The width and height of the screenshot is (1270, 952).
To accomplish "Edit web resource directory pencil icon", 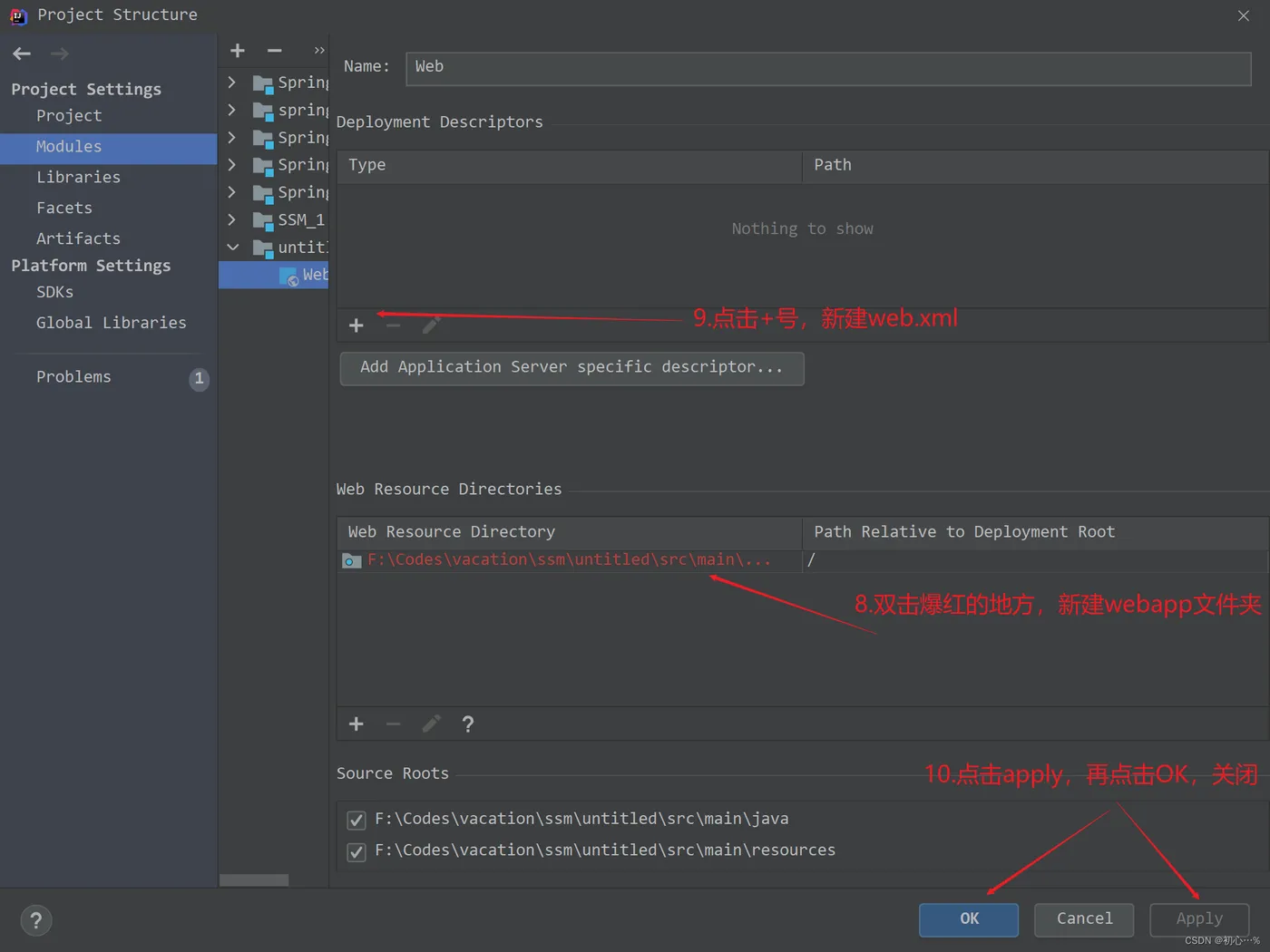I will point(432,724).
